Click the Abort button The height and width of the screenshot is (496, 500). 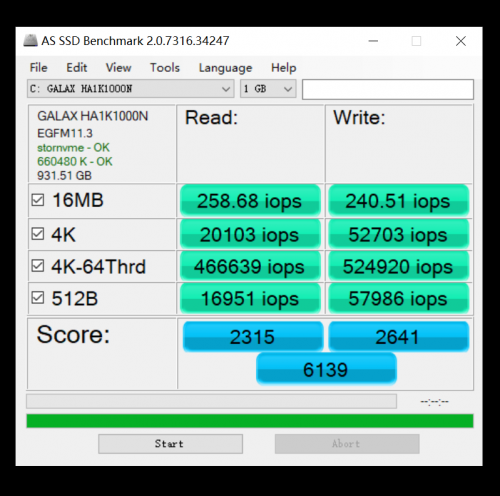(x=347, y=444)
